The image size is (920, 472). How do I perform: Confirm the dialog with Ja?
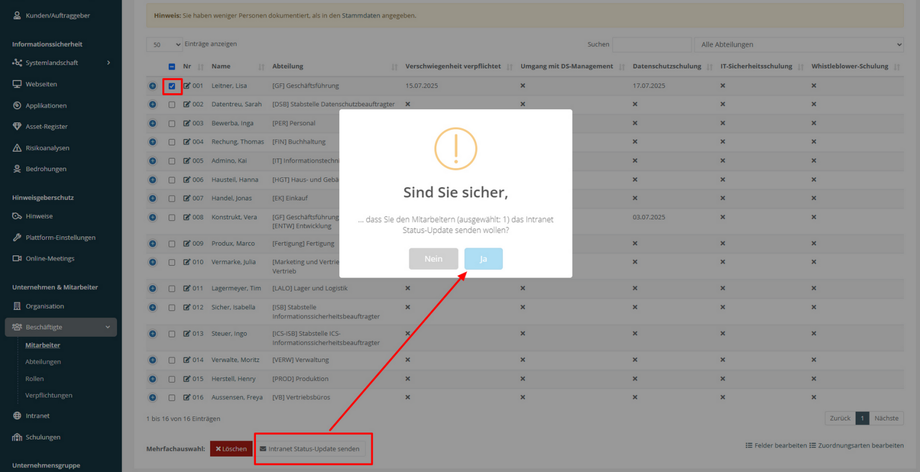(483, 259)
